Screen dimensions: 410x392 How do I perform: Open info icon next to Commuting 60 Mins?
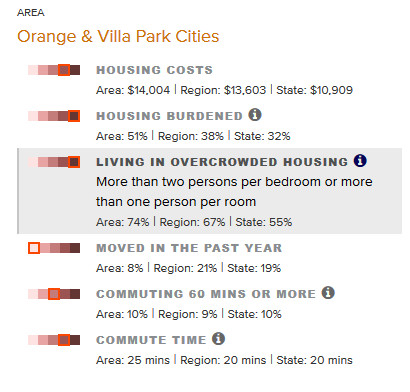(x=328, y=293)
